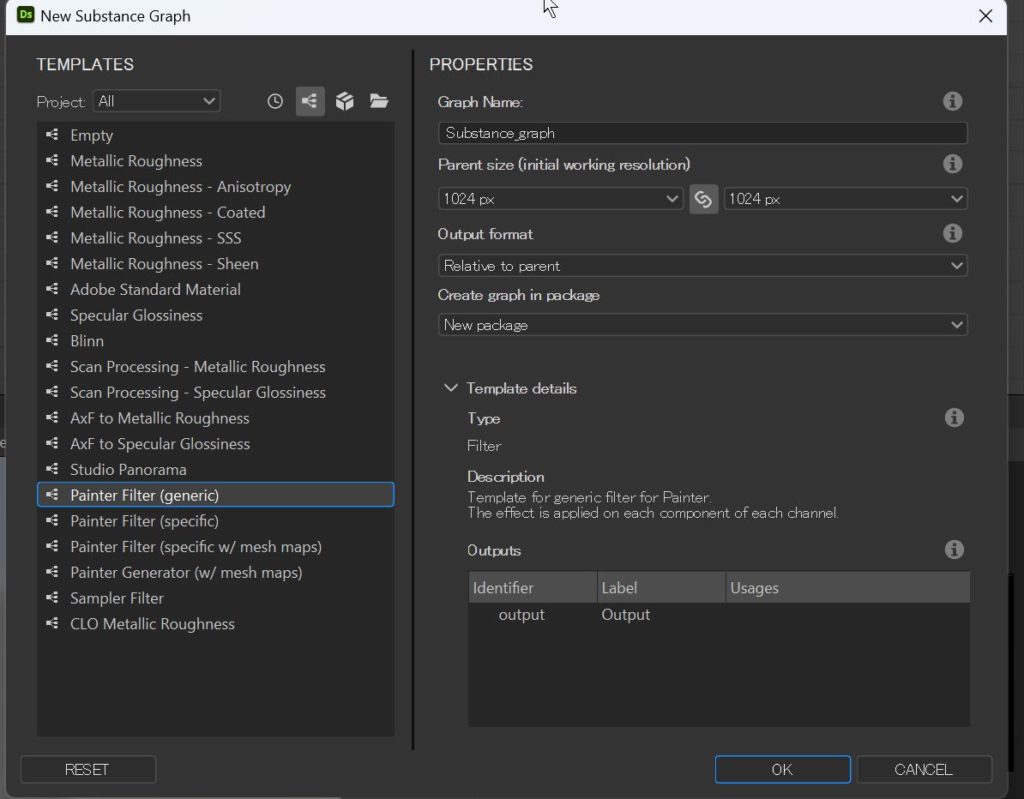Click the recent templates clock icon
The width and height of the screenshot is (1024, 799).
[x=275, y=101]
